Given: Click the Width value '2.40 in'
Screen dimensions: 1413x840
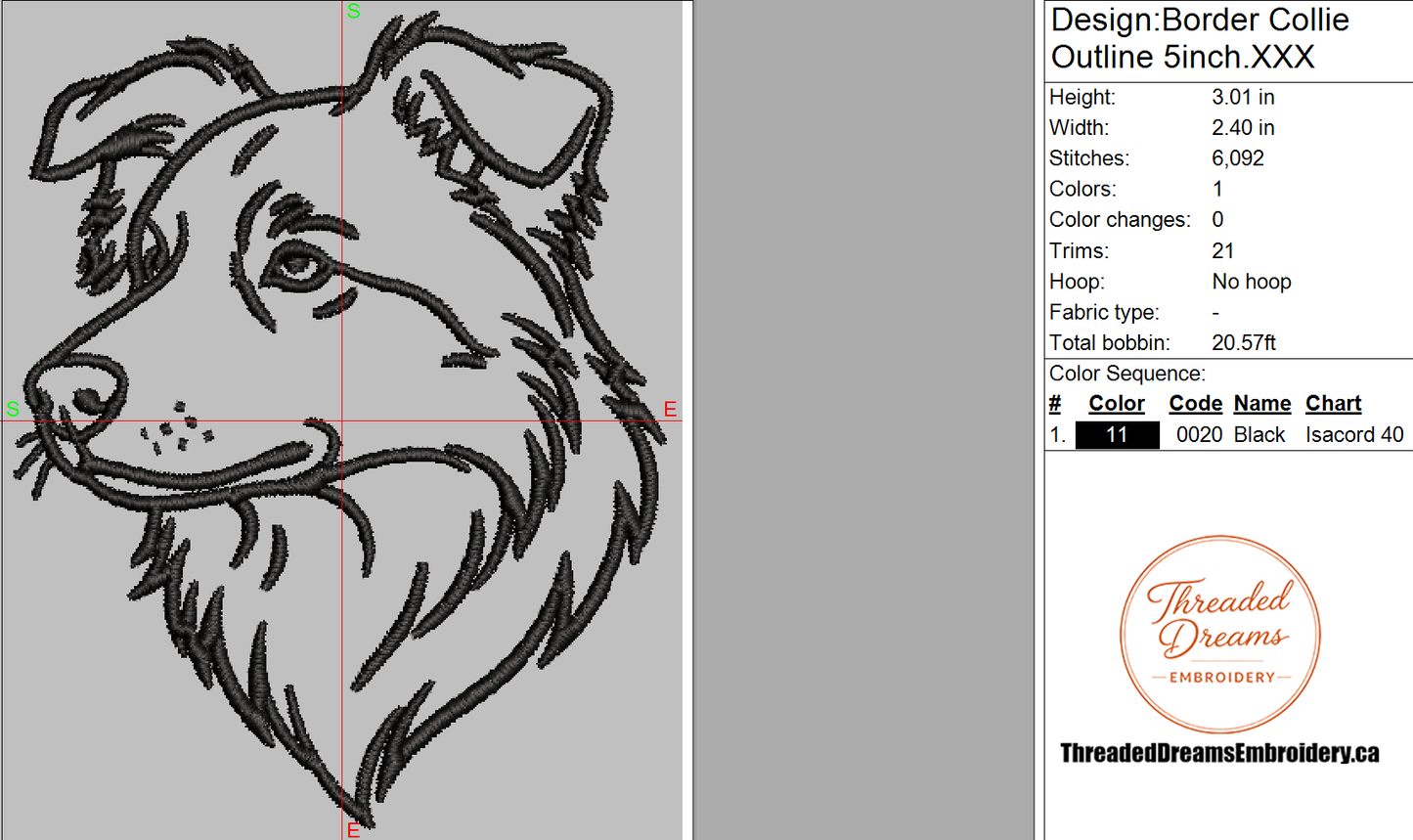Looking at the screenshot, I should [1243, 128].
